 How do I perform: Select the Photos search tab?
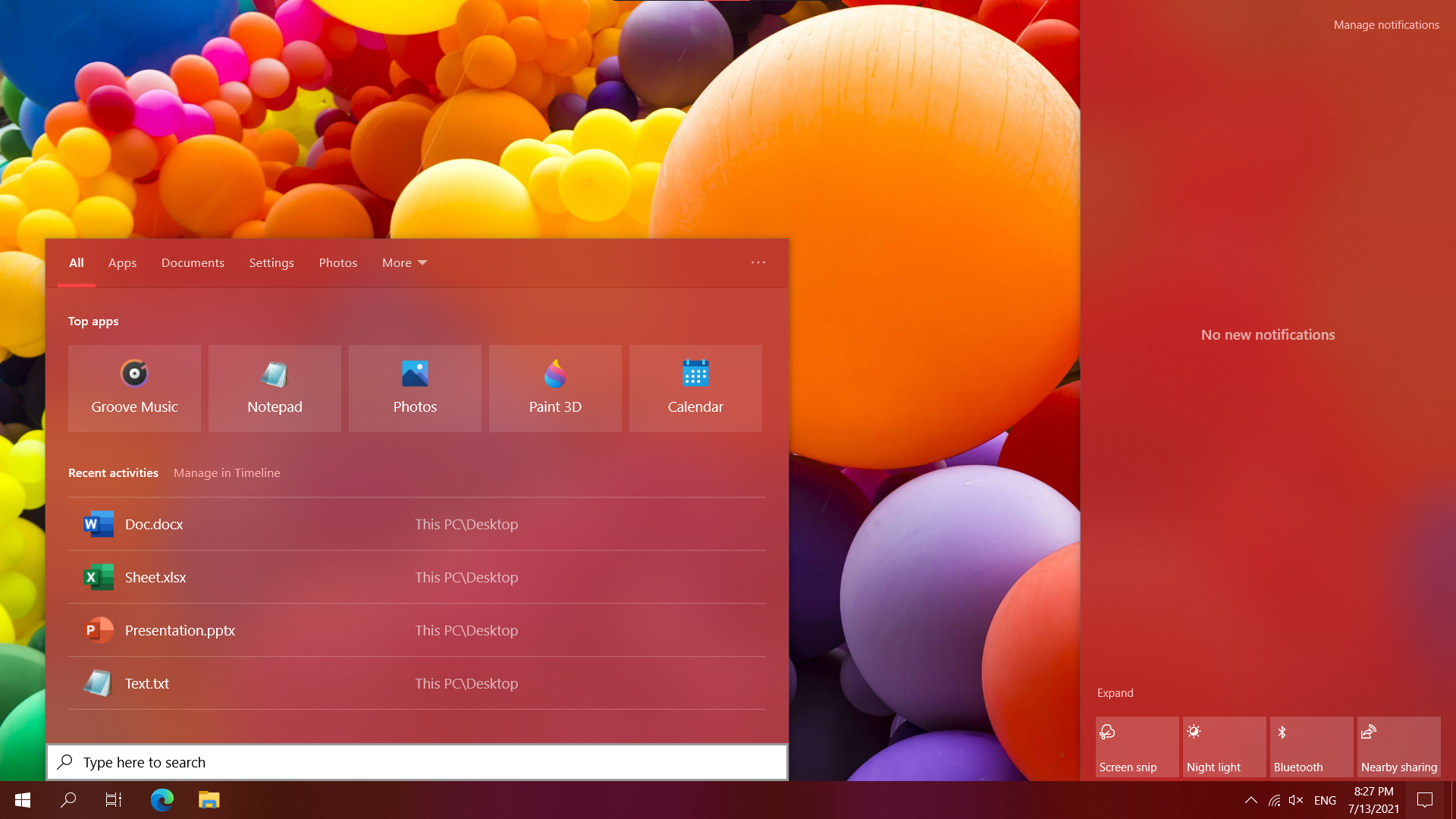338,262
